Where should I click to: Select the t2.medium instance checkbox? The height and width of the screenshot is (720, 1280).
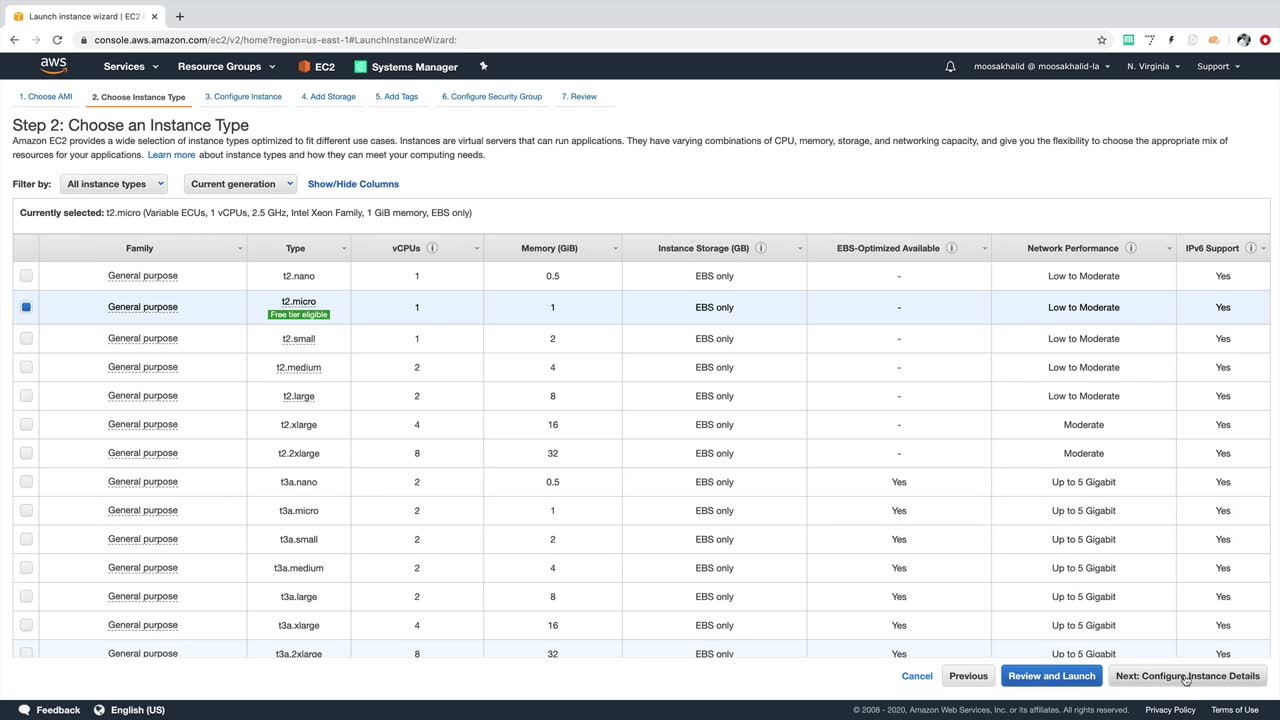[x=26, y=367]
